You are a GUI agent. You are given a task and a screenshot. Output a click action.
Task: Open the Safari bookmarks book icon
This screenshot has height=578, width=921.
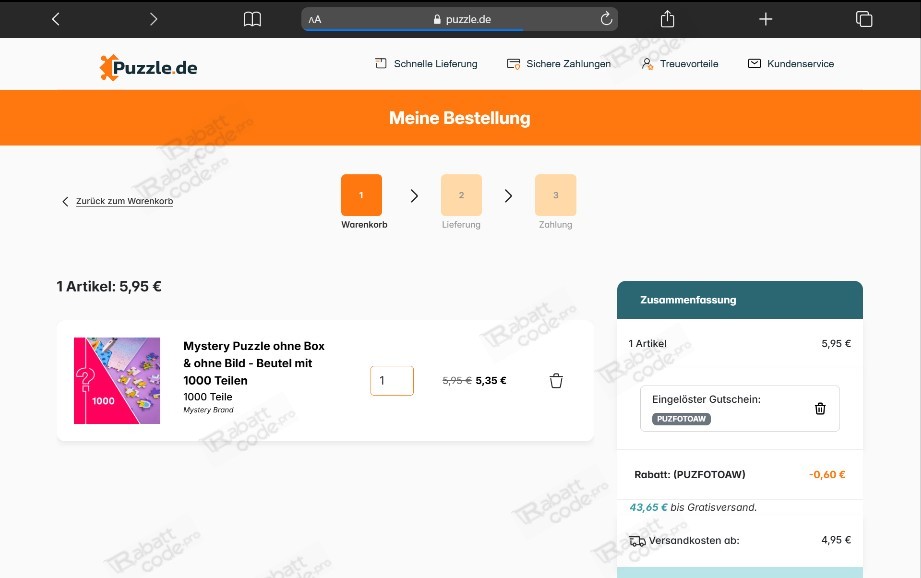253,19
